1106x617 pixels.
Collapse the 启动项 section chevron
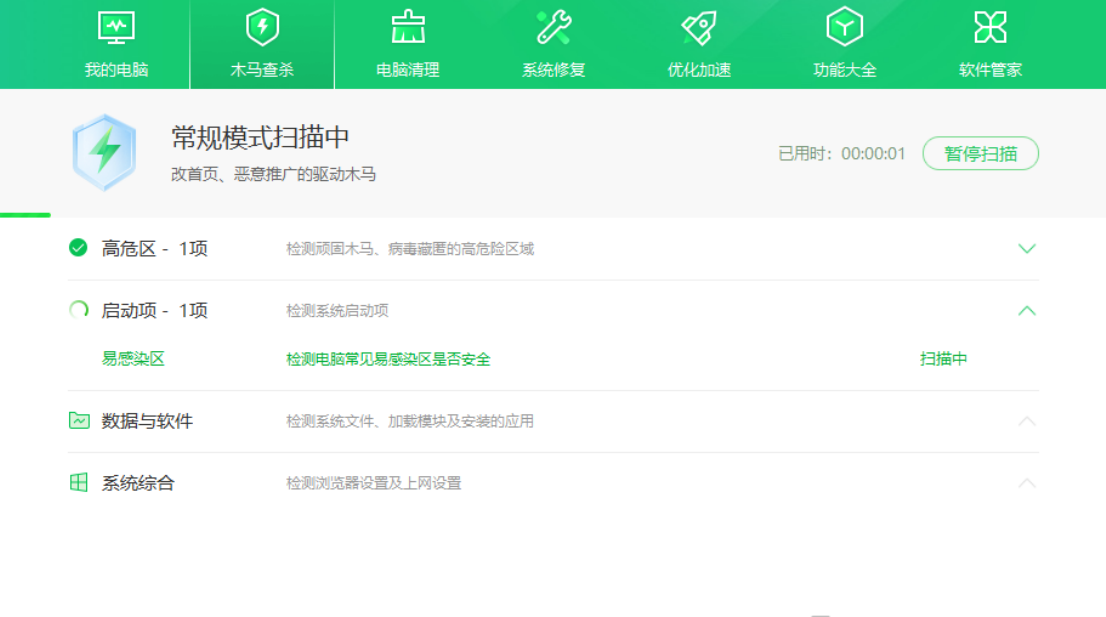(x=1026, y=311)
